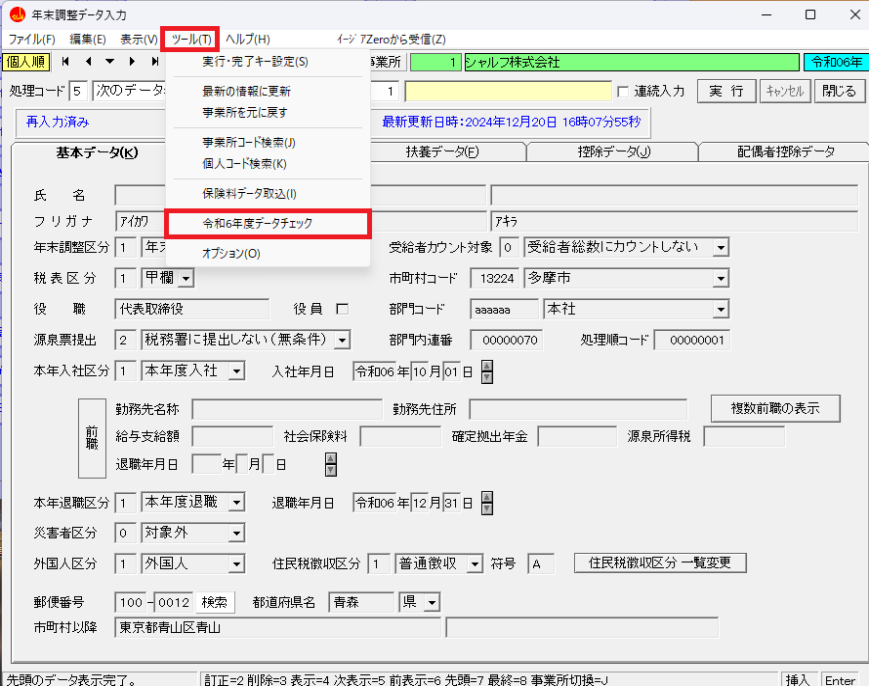Click the 個人順 sort order indicator
This screenshot has height=686, width=869.
click(24, 62)
